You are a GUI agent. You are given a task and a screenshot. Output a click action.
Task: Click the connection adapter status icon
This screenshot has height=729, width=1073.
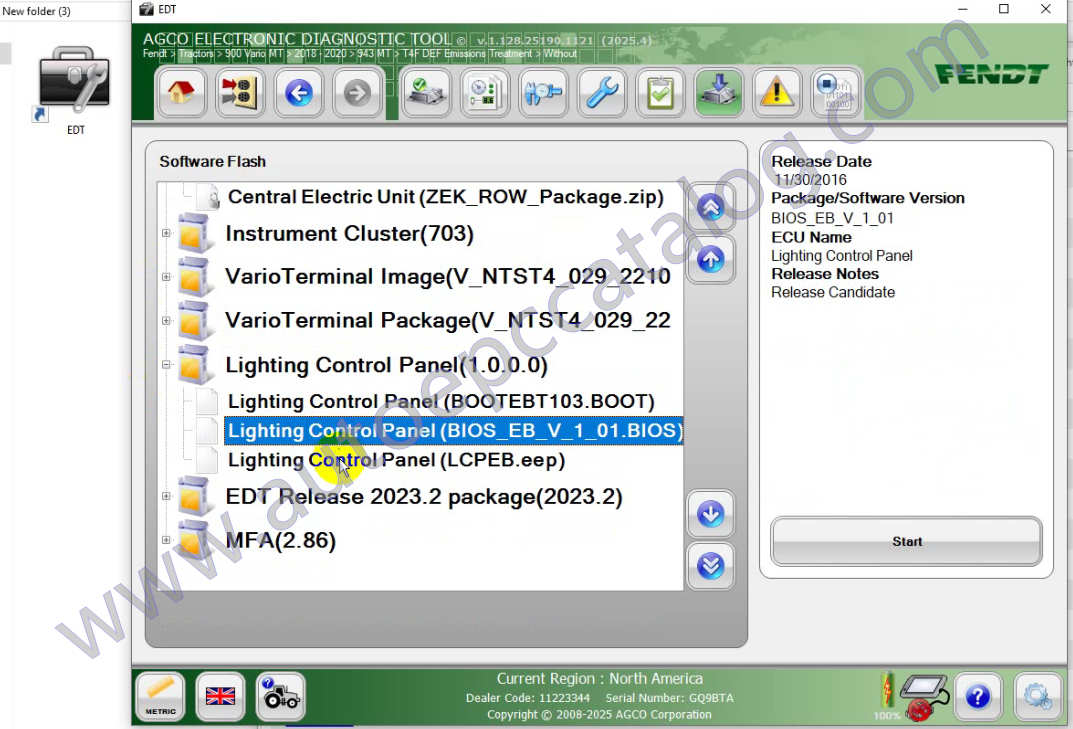924,697
